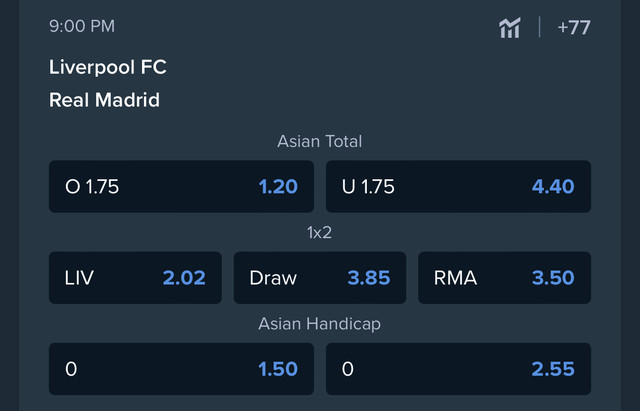Expand the +77 more markets
Image resolution: width=640 pixels, height=411 pixels.
574,28
